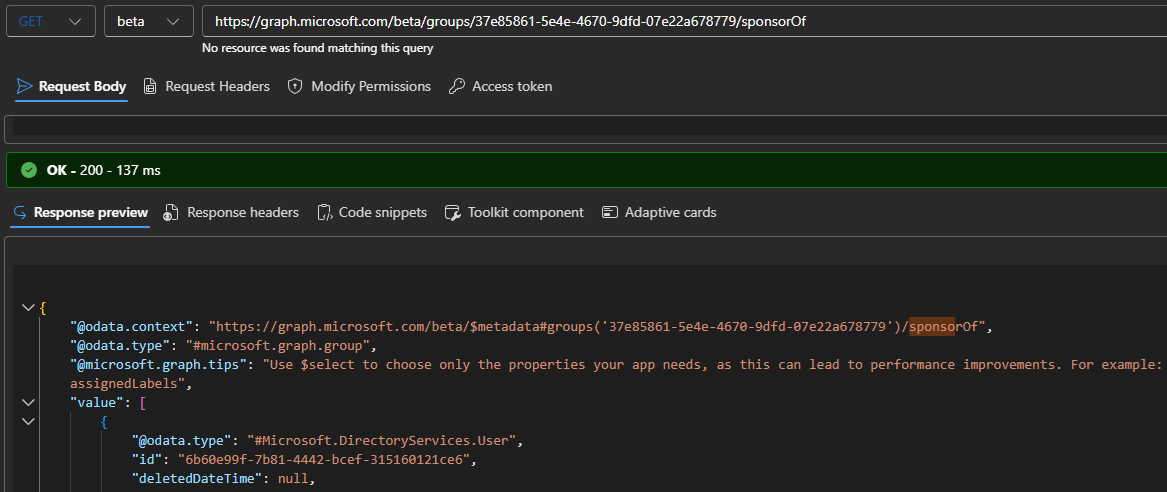Click the Modify Permissions shield icon

click(x=295, y=86)
